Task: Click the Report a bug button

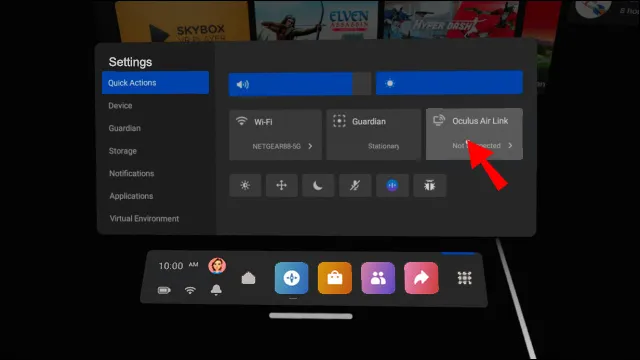Action: (429, 186)
